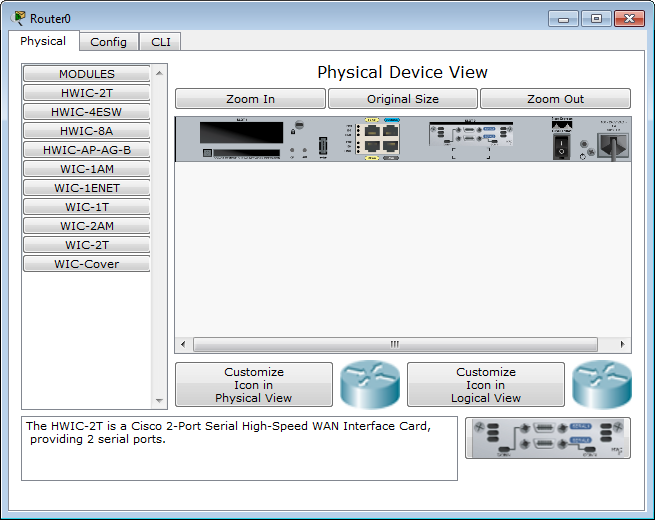The width and height of the screenshot is (655, 520).
Task: Select the HWIC-8A module
Action: pos(87,131)
